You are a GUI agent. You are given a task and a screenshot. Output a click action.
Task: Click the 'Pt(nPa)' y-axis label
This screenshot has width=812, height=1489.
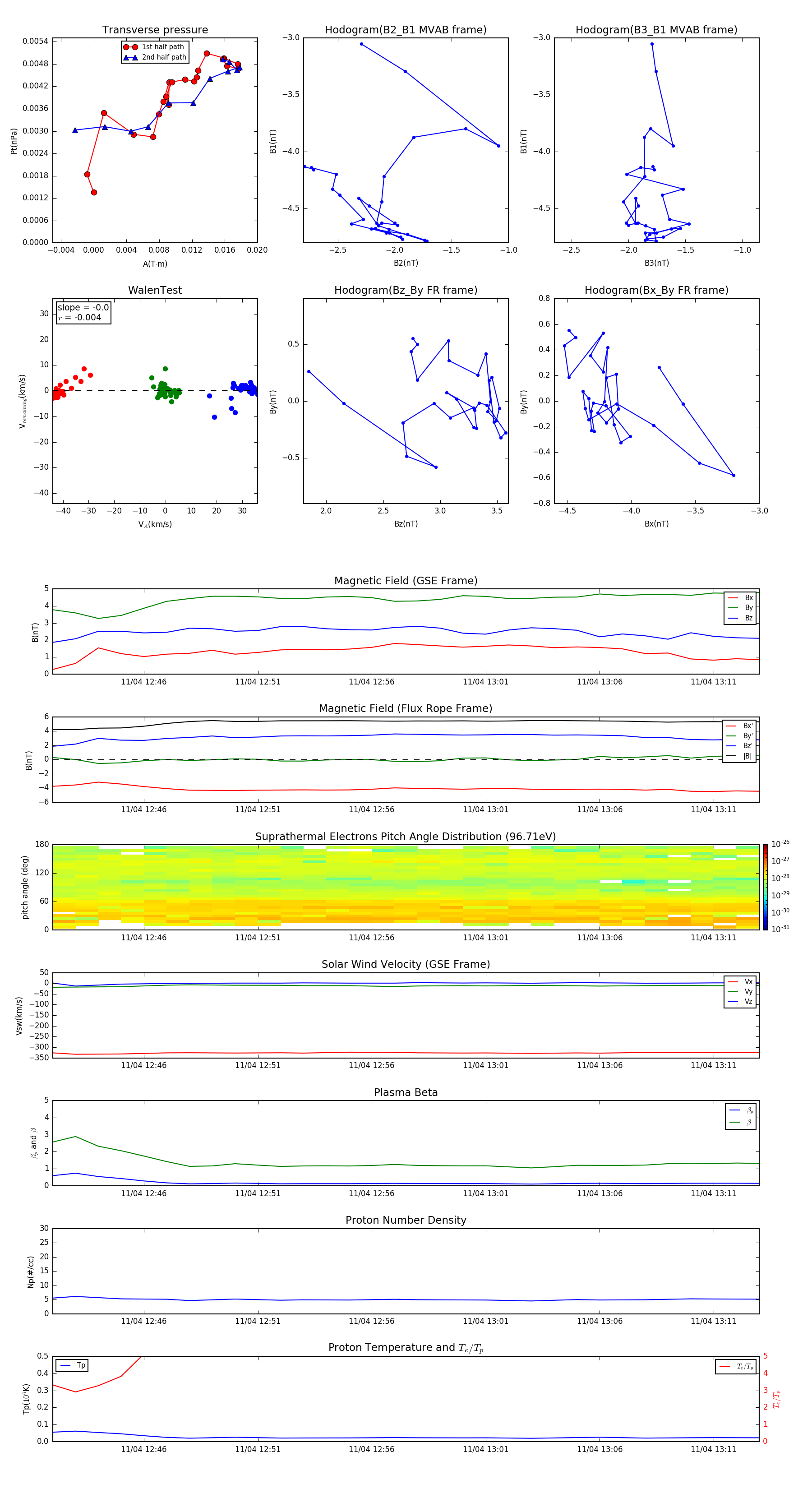coord(14,141)
